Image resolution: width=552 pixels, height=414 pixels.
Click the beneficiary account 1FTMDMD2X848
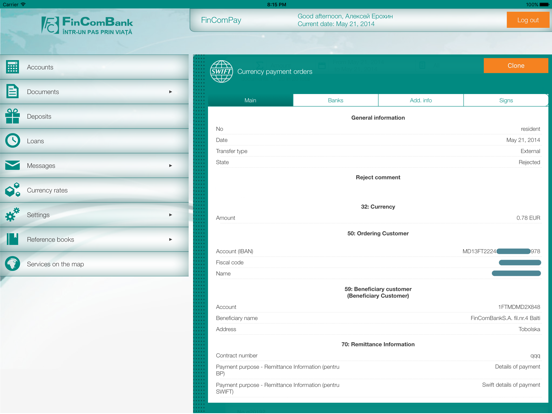519,307
